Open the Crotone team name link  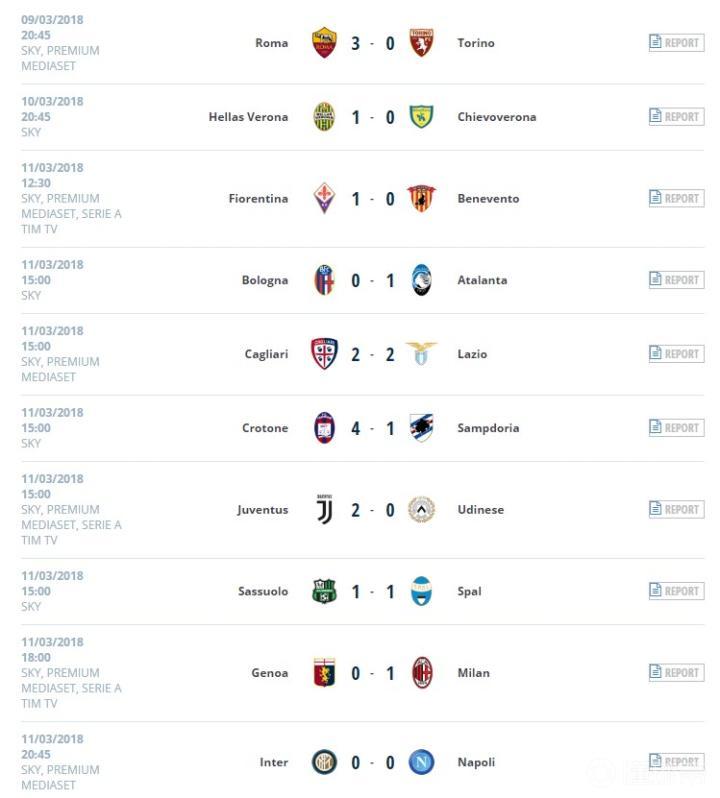tap(264, 428)
